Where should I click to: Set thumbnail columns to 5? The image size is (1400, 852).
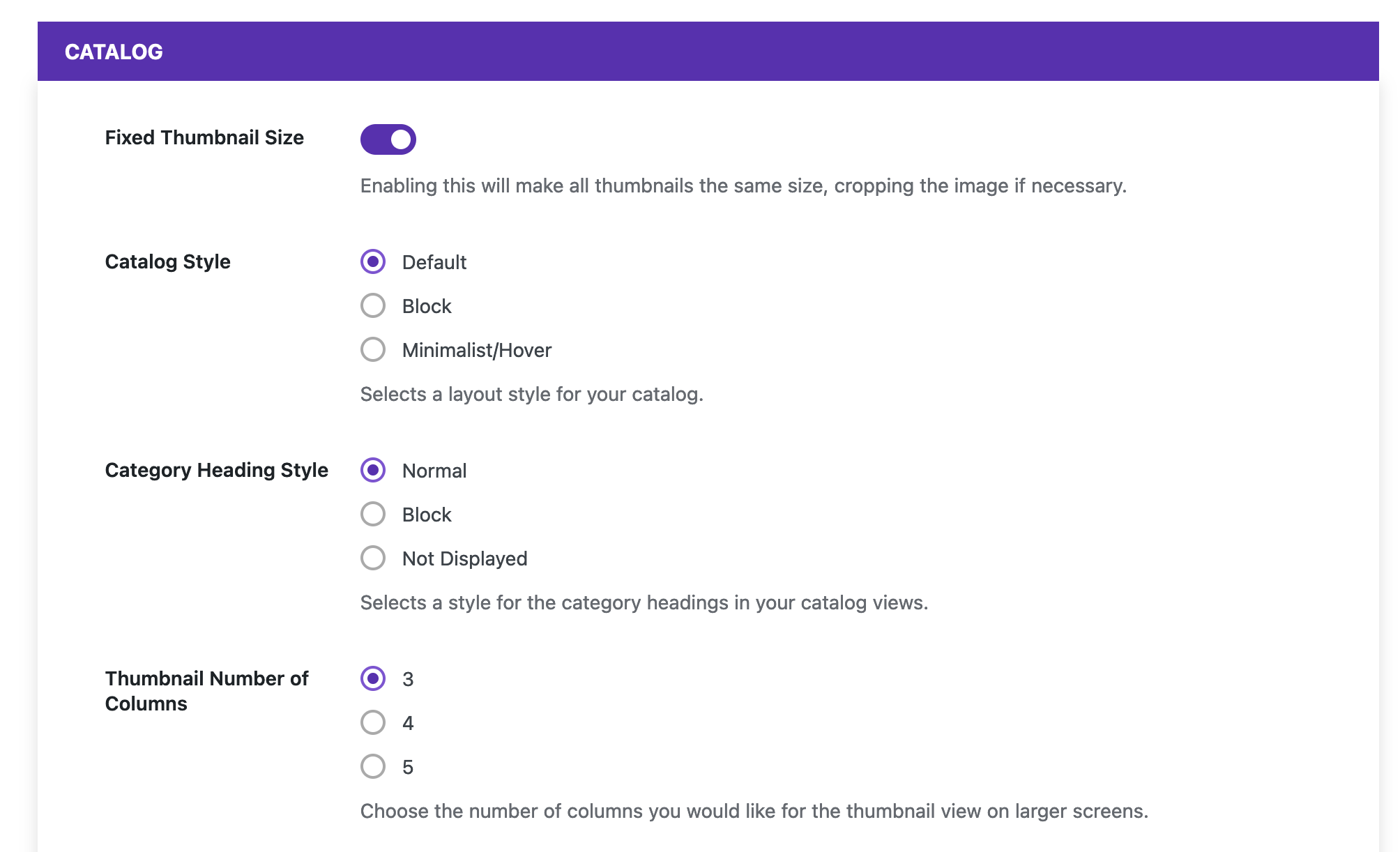[x=373, y=766]
